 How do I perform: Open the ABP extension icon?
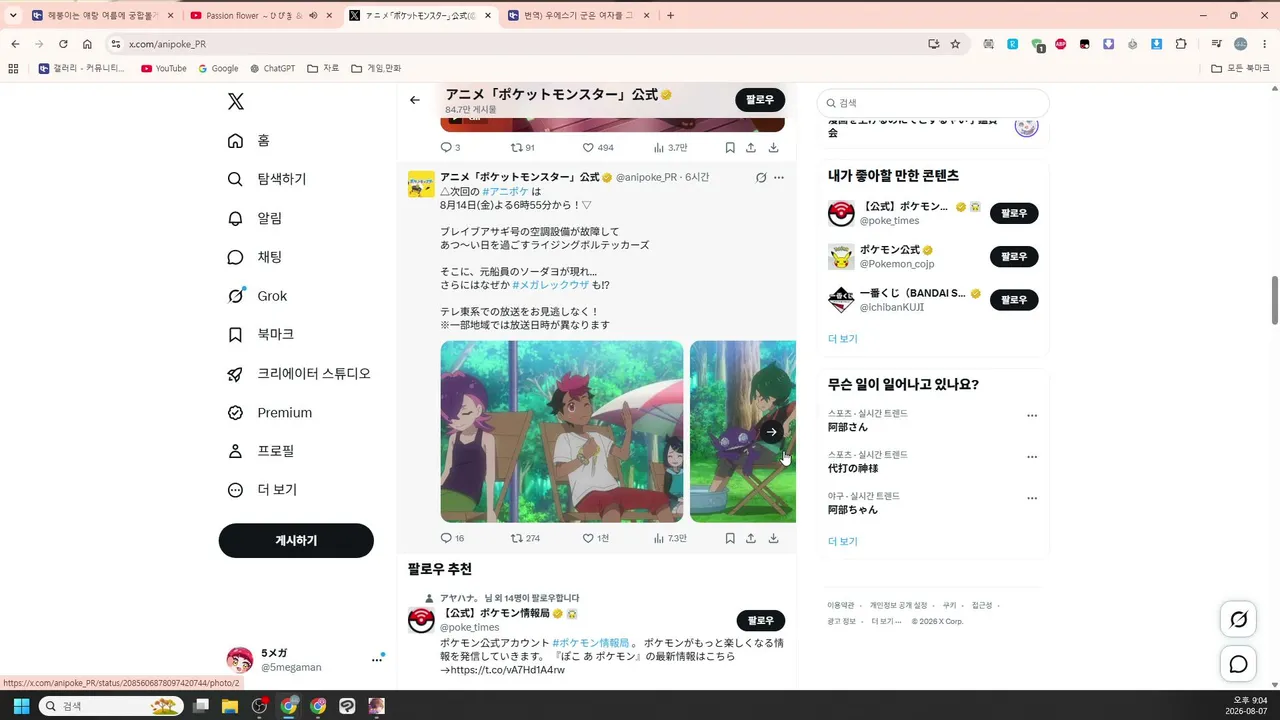click(x=1061, y=44)
